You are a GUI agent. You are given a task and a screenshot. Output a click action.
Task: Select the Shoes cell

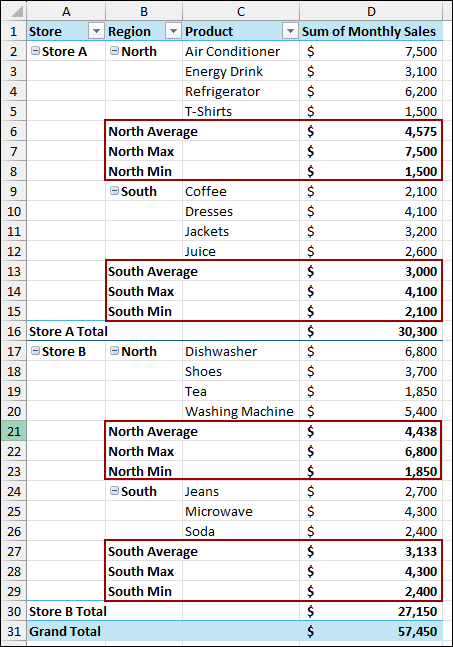(241, 371)
